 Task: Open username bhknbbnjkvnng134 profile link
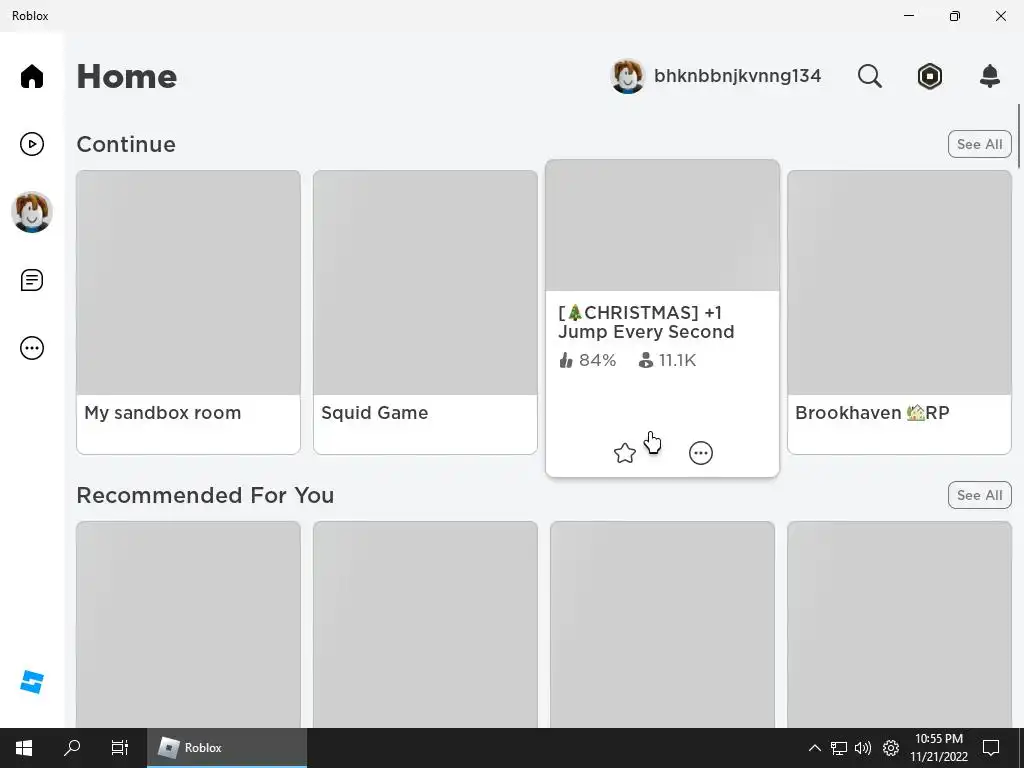pos(737,76)
